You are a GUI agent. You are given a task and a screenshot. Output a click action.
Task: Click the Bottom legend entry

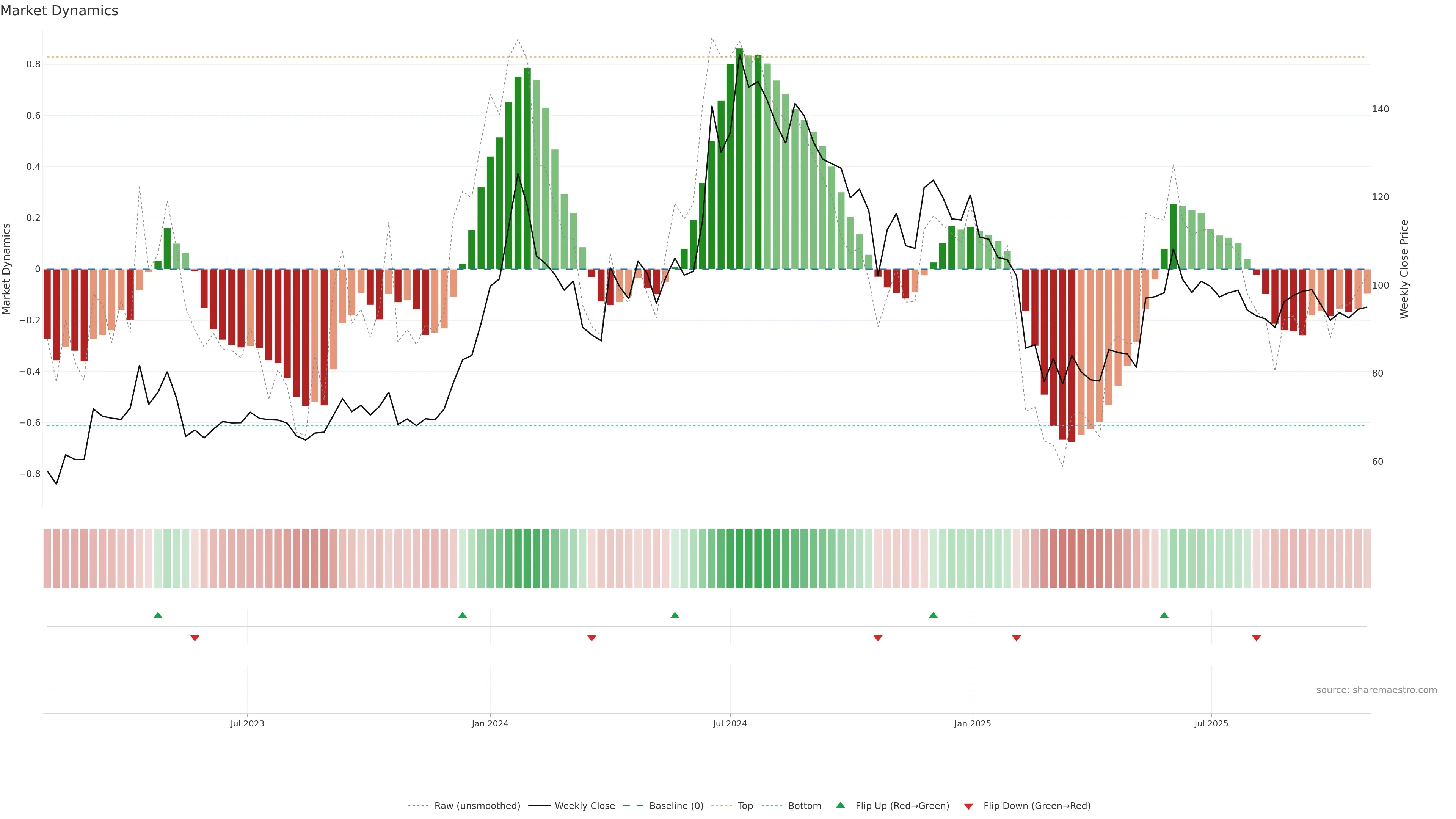804,806
